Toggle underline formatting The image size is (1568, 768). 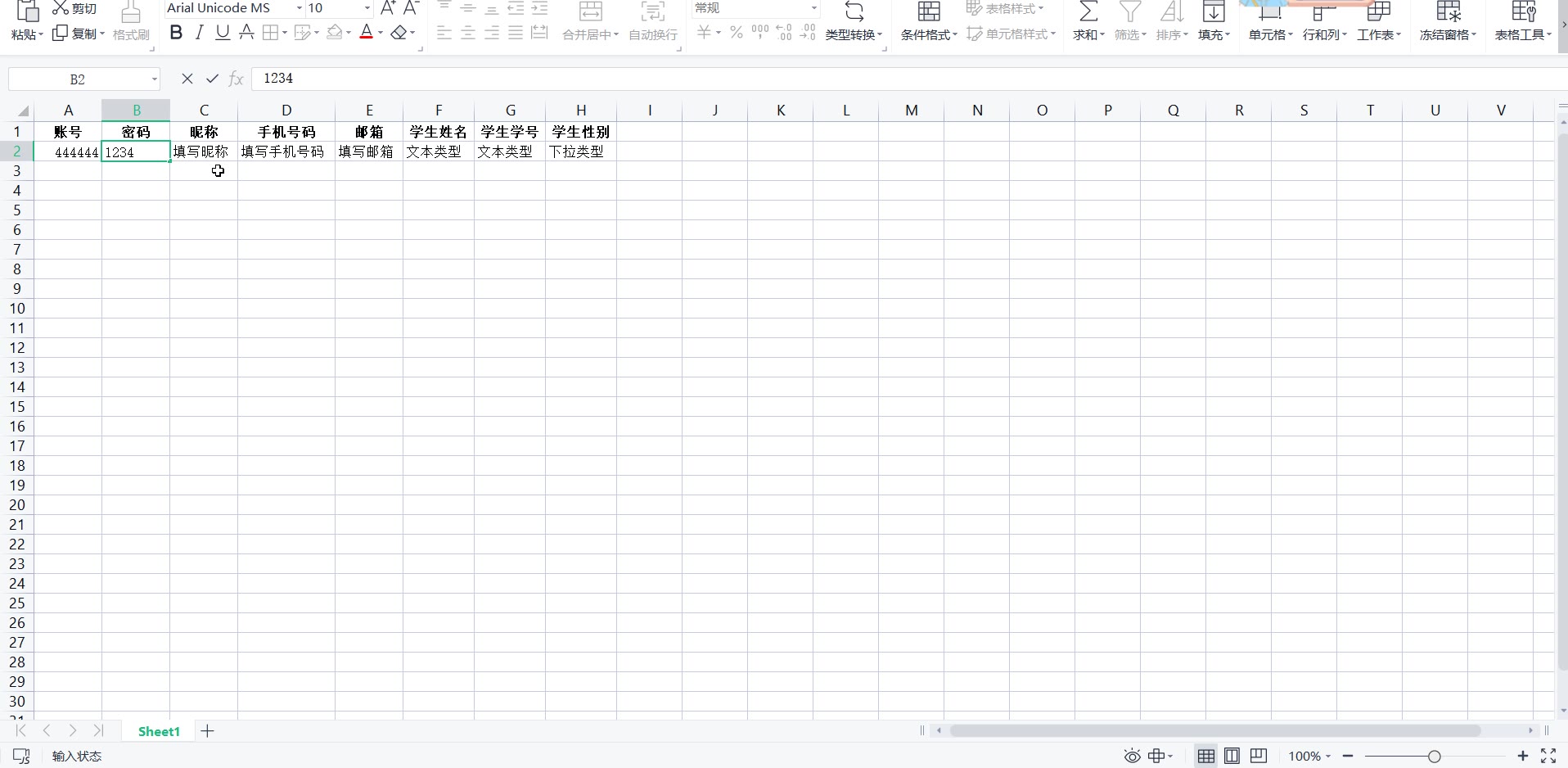tap(223, 33)
